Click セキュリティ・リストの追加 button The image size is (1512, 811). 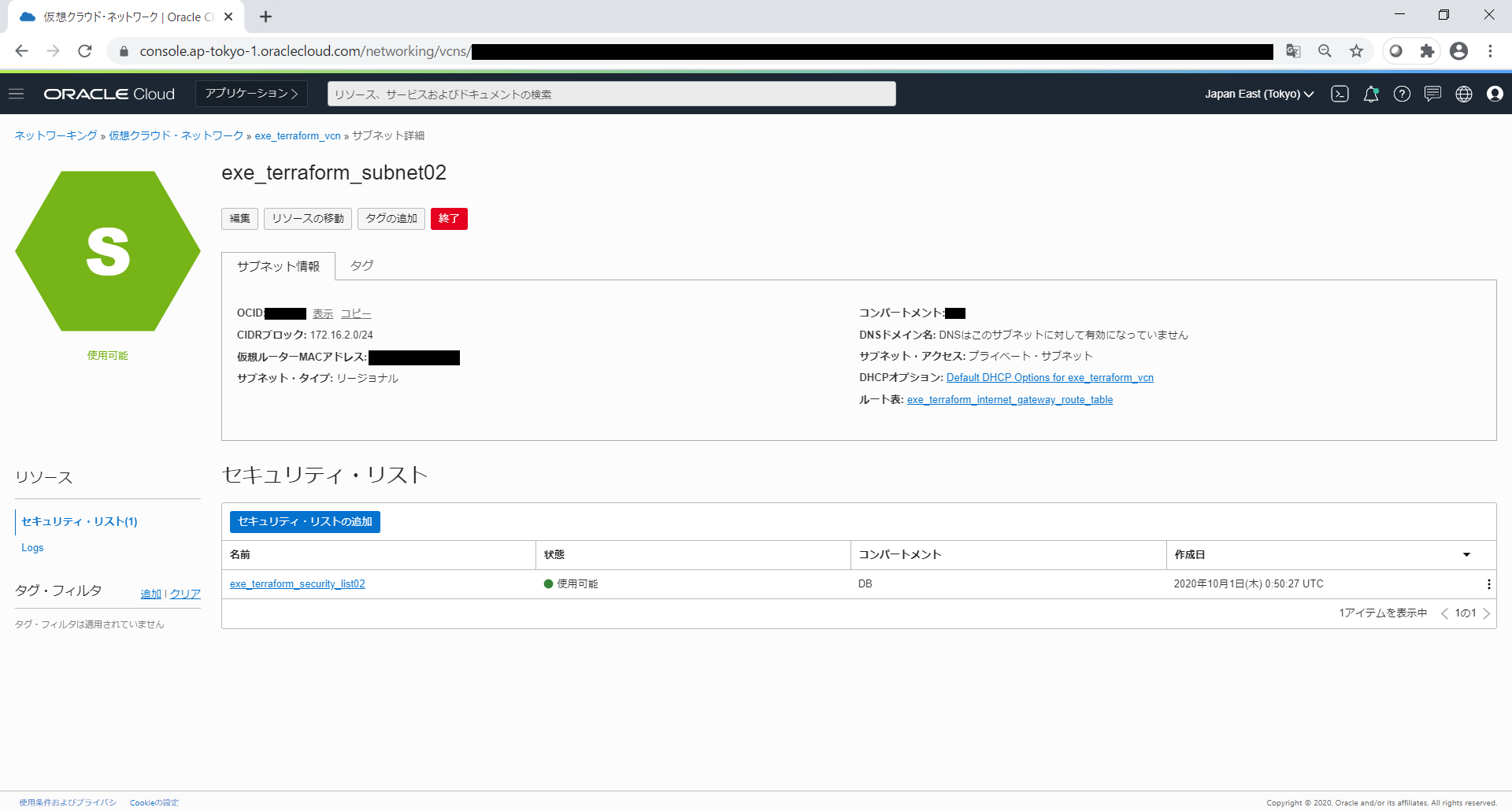[305, 522]
